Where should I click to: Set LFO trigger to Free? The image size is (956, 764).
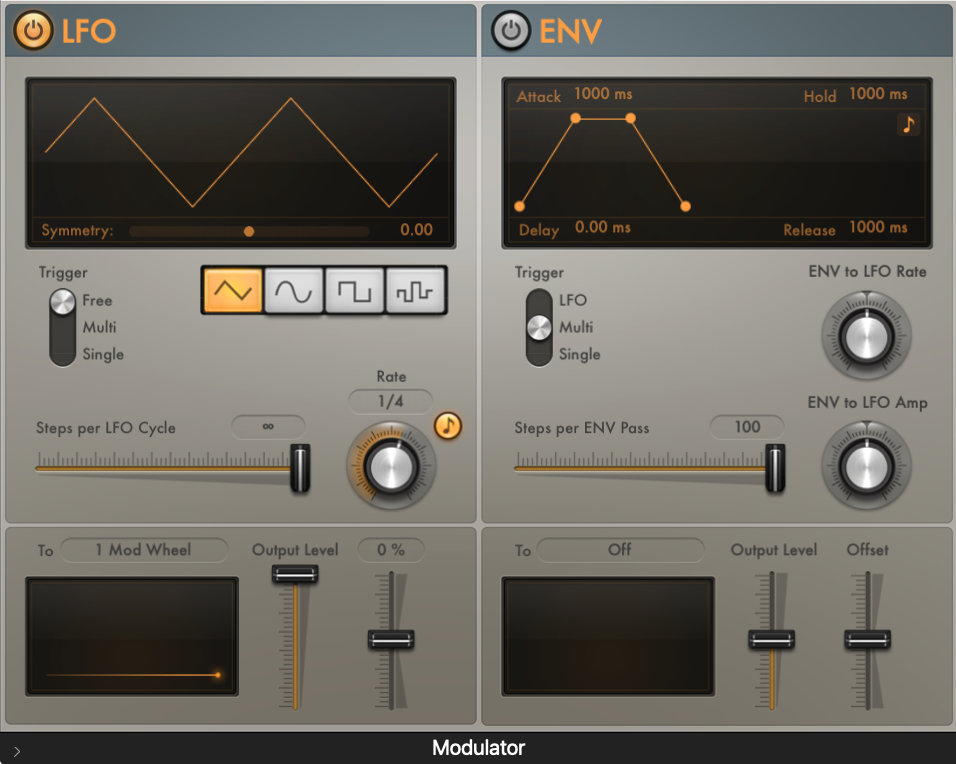[97, 301]
